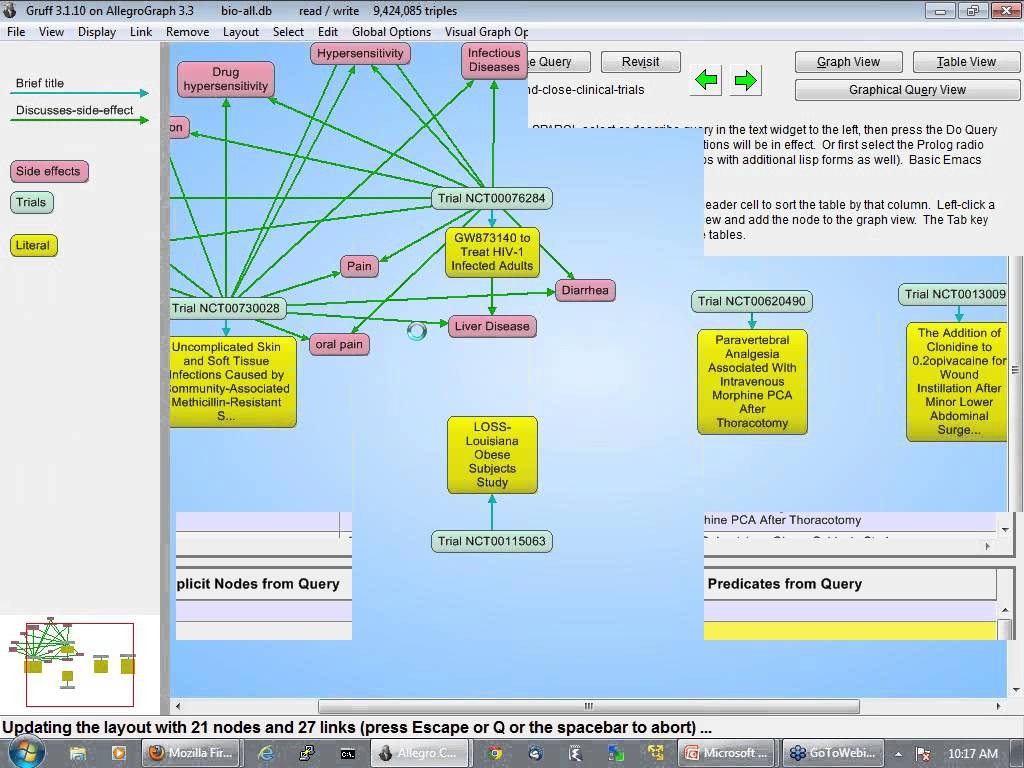Open Google Chrome from the taskbar
Viewport: 1024px width, 768px height.
point(494,753)
